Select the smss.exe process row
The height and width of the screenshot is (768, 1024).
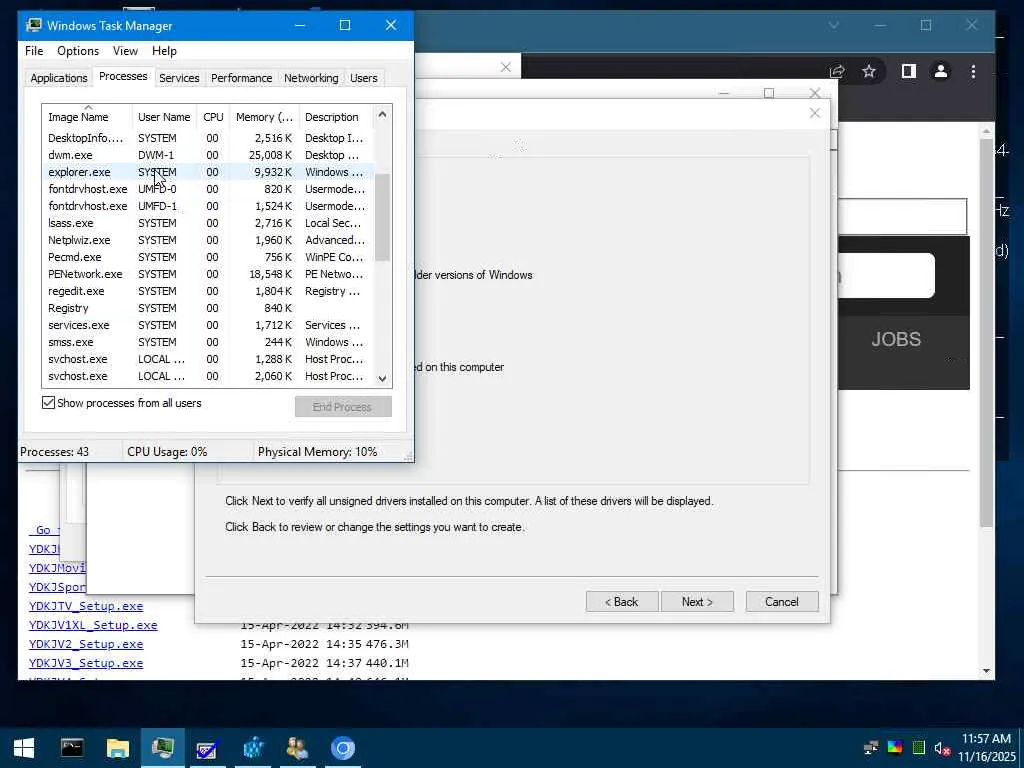point(208,342)
